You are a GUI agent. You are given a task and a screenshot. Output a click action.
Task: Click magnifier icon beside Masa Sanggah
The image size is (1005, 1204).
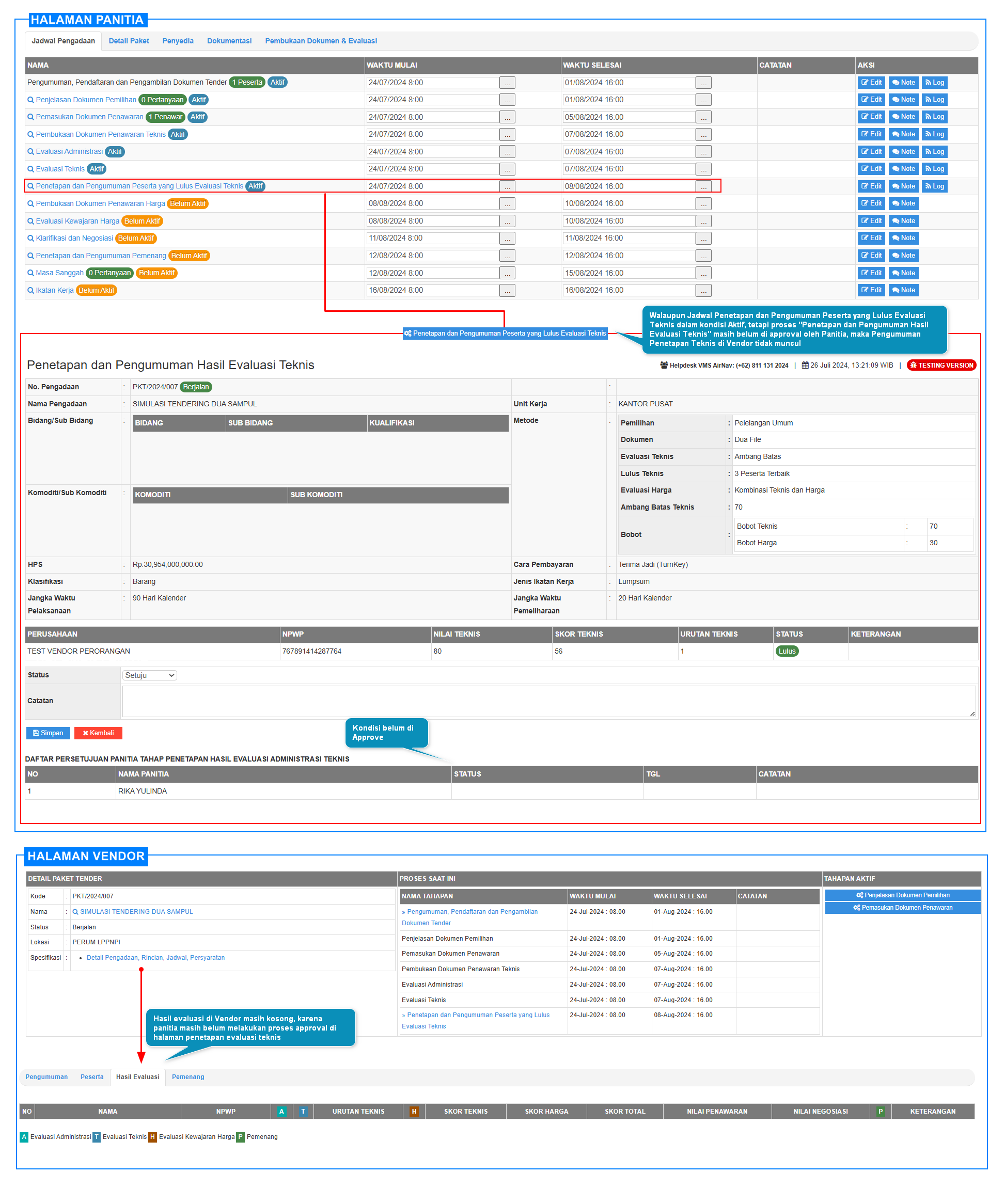(x=31, y=274)
